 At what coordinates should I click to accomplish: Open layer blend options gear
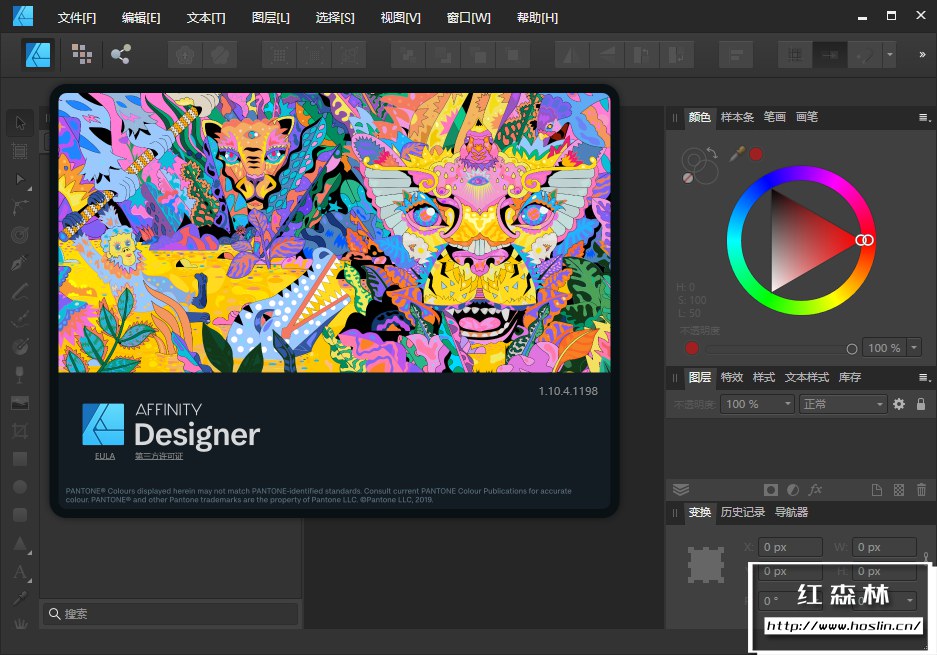(899, 405)
